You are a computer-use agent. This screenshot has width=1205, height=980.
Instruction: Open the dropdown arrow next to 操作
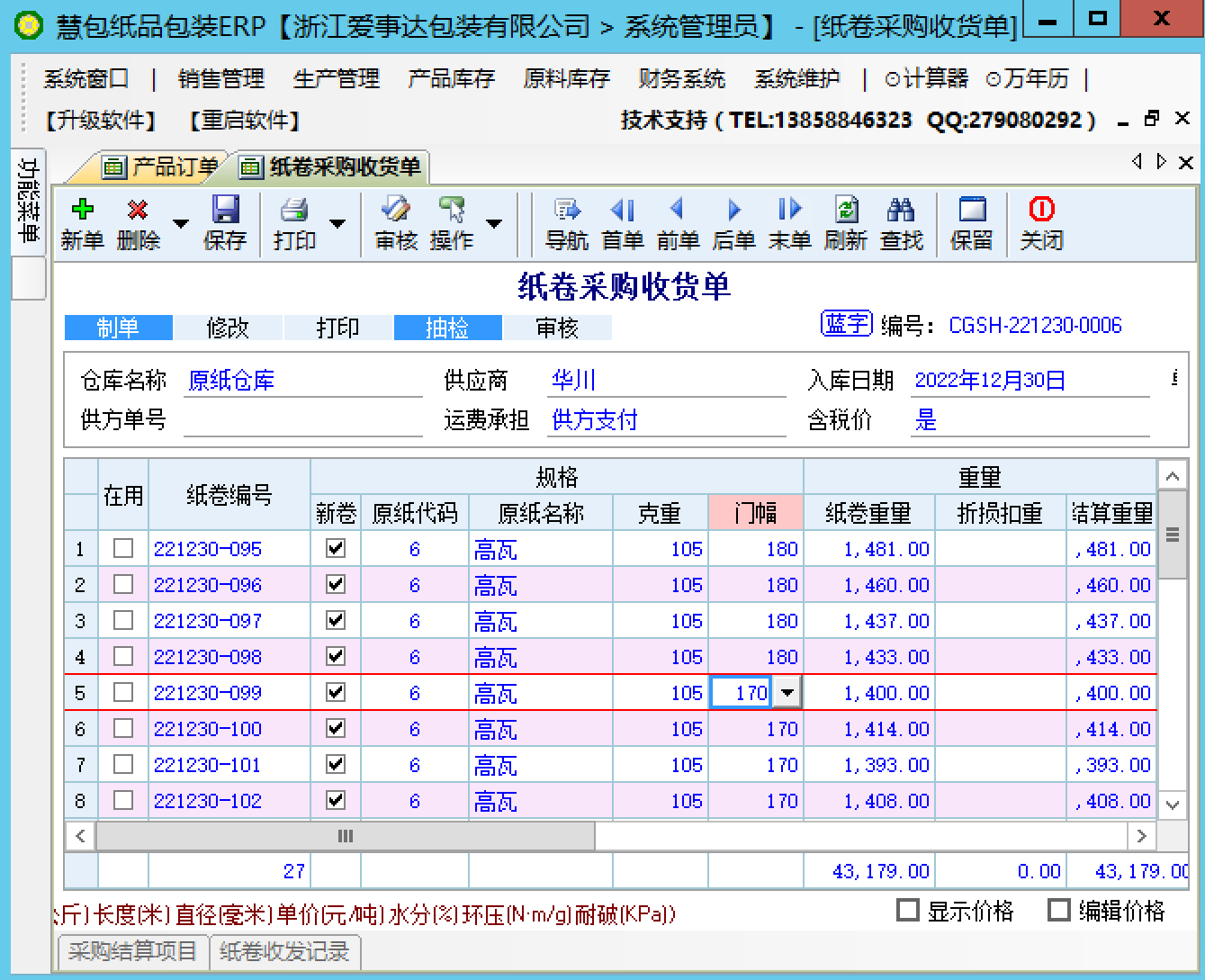click(x=494, y=223)
